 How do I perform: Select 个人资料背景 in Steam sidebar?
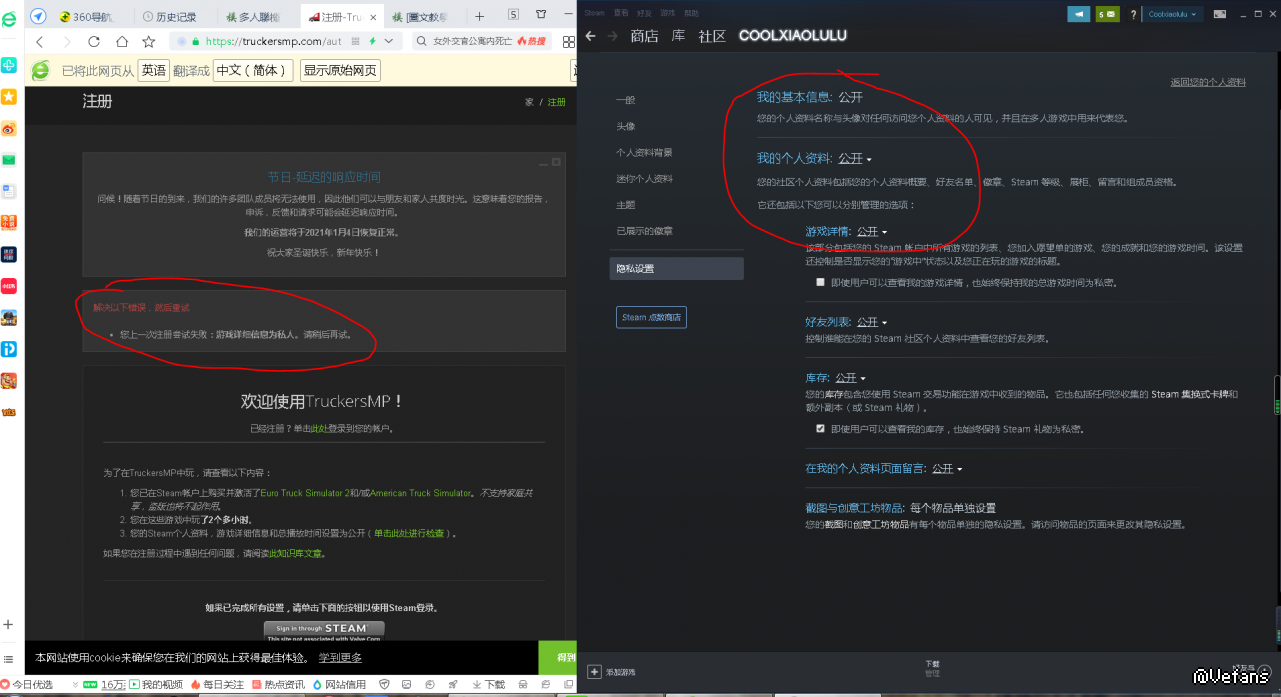[x=644, y=152]
